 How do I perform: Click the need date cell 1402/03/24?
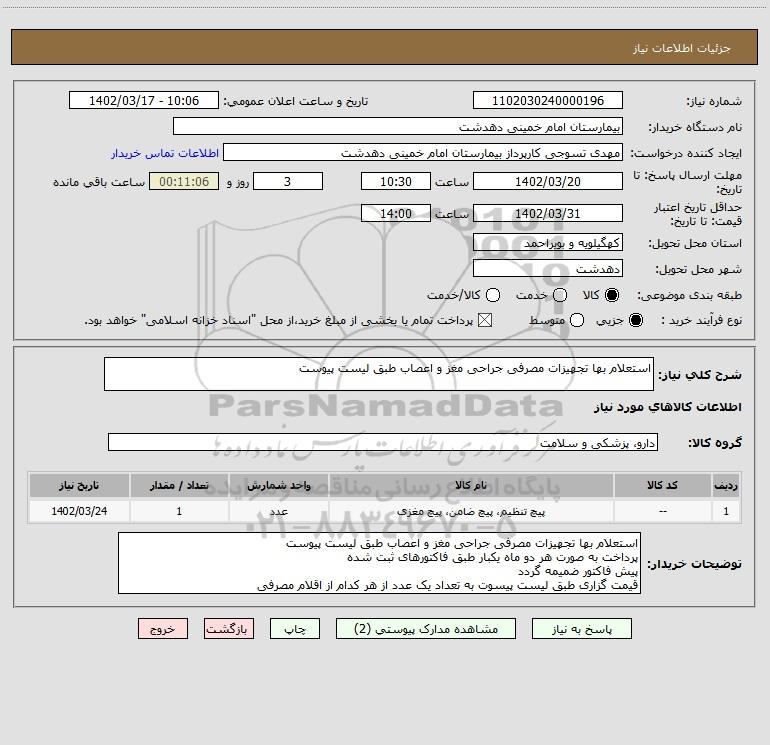click(79, 511)
